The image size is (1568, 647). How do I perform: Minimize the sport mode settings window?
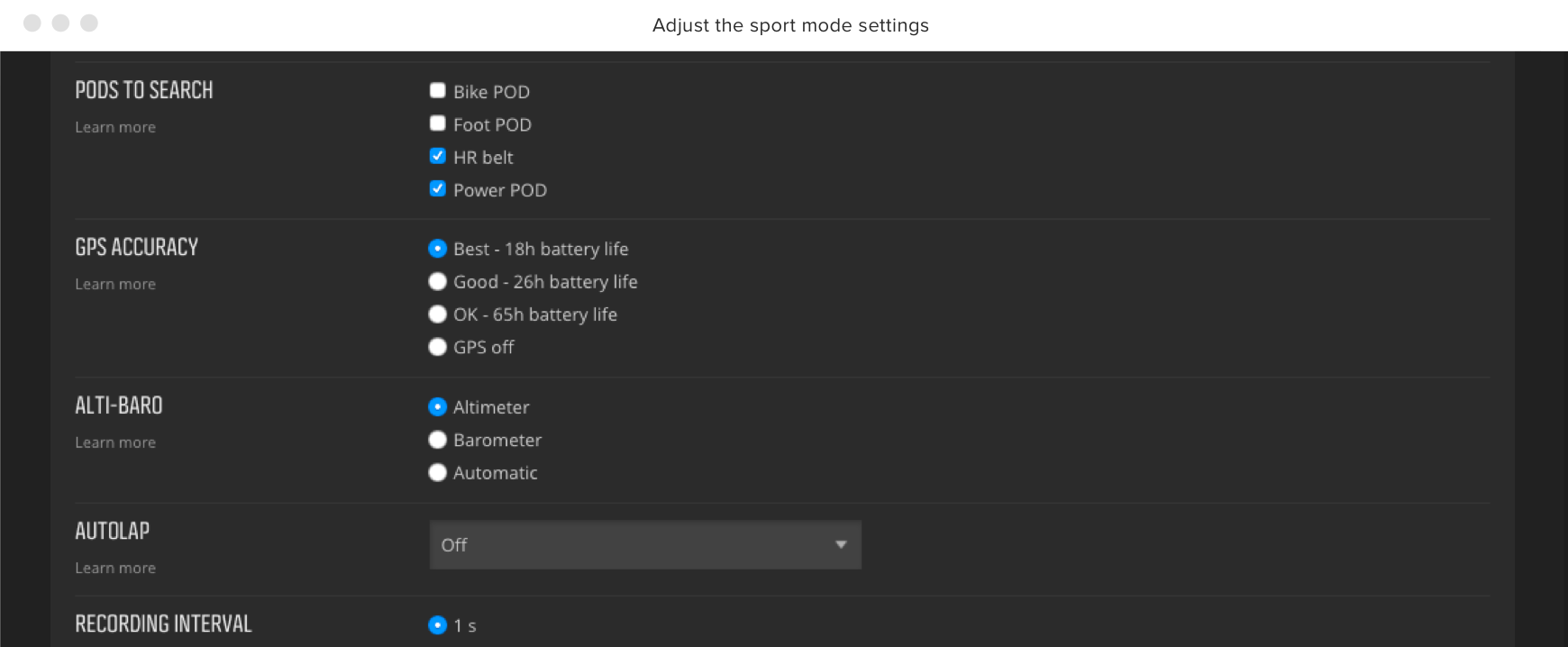point(60,23)
